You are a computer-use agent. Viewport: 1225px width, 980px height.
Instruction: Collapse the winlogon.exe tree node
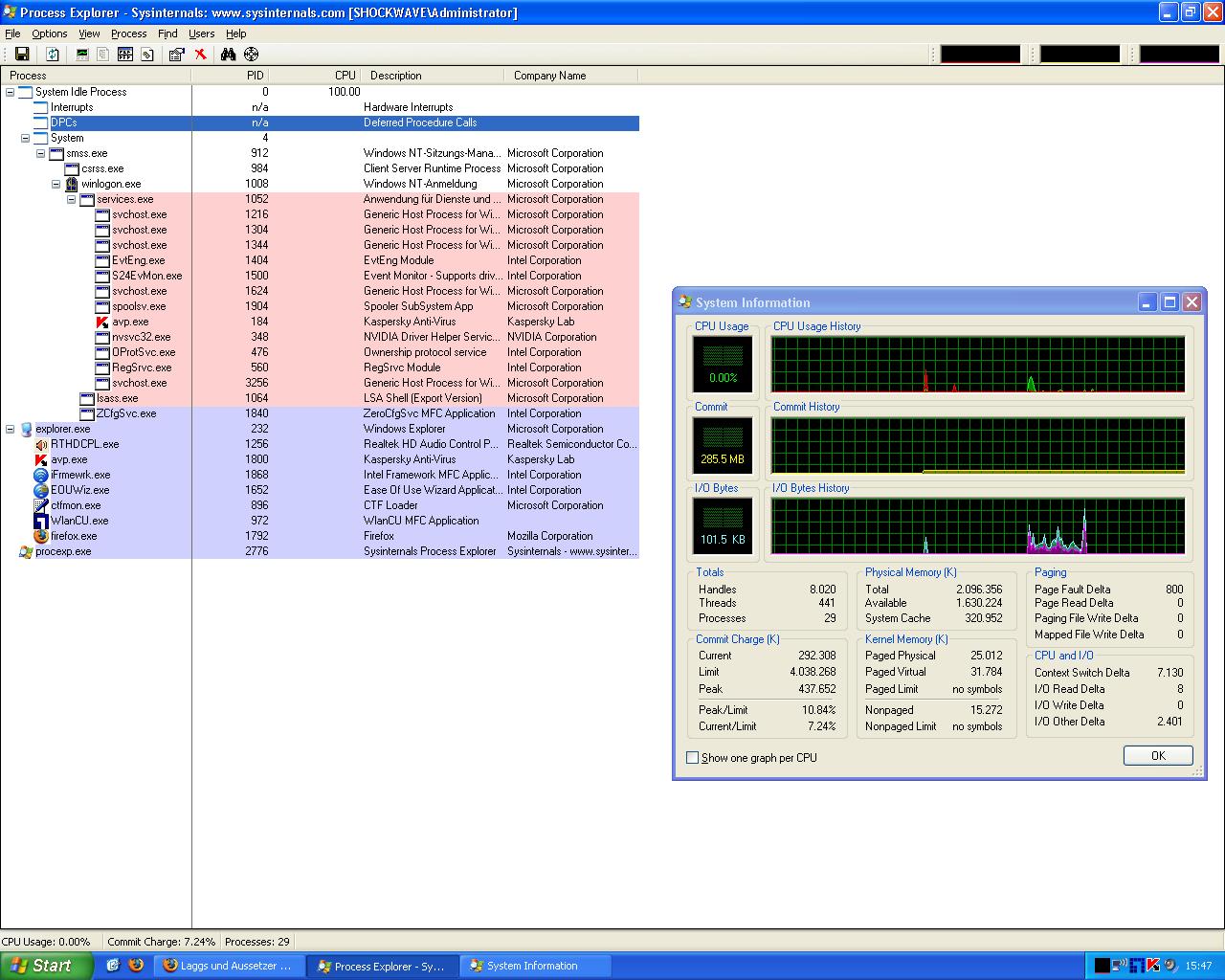pos(56,184)
